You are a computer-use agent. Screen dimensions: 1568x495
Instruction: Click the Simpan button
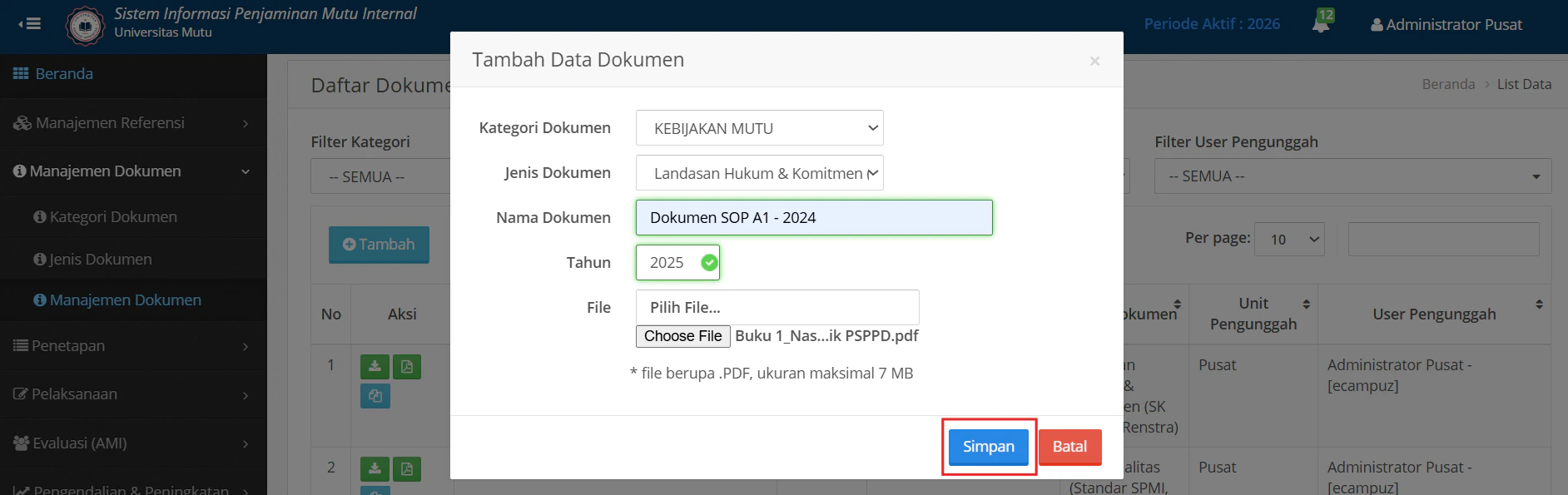pyautogui.click(x=989, y=447)
